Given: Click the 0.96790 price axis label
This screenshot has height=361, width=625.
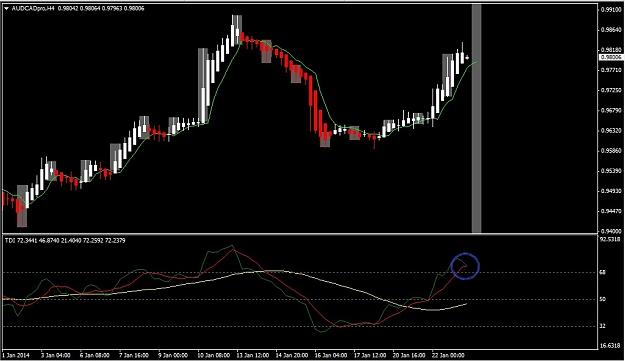Looking at the screenshot, I should coord(611,110).
